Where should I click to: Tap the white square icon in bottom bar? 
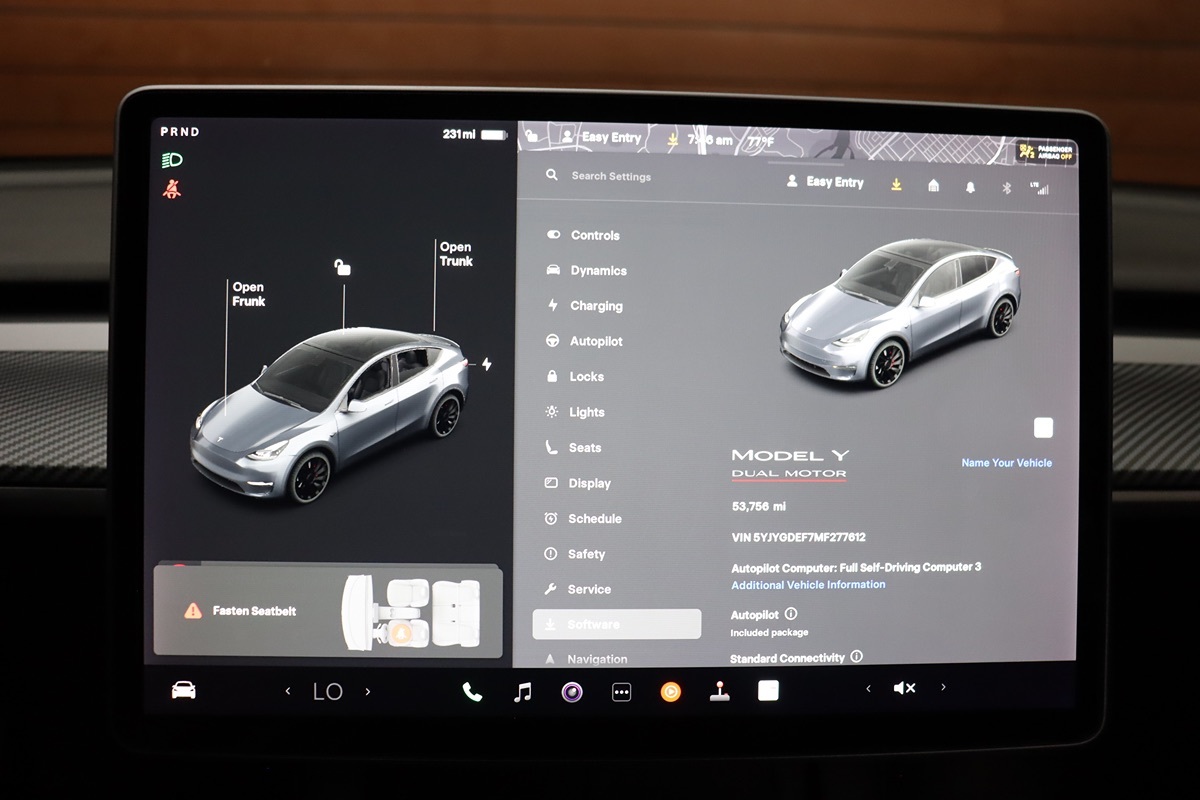(768, 690)
